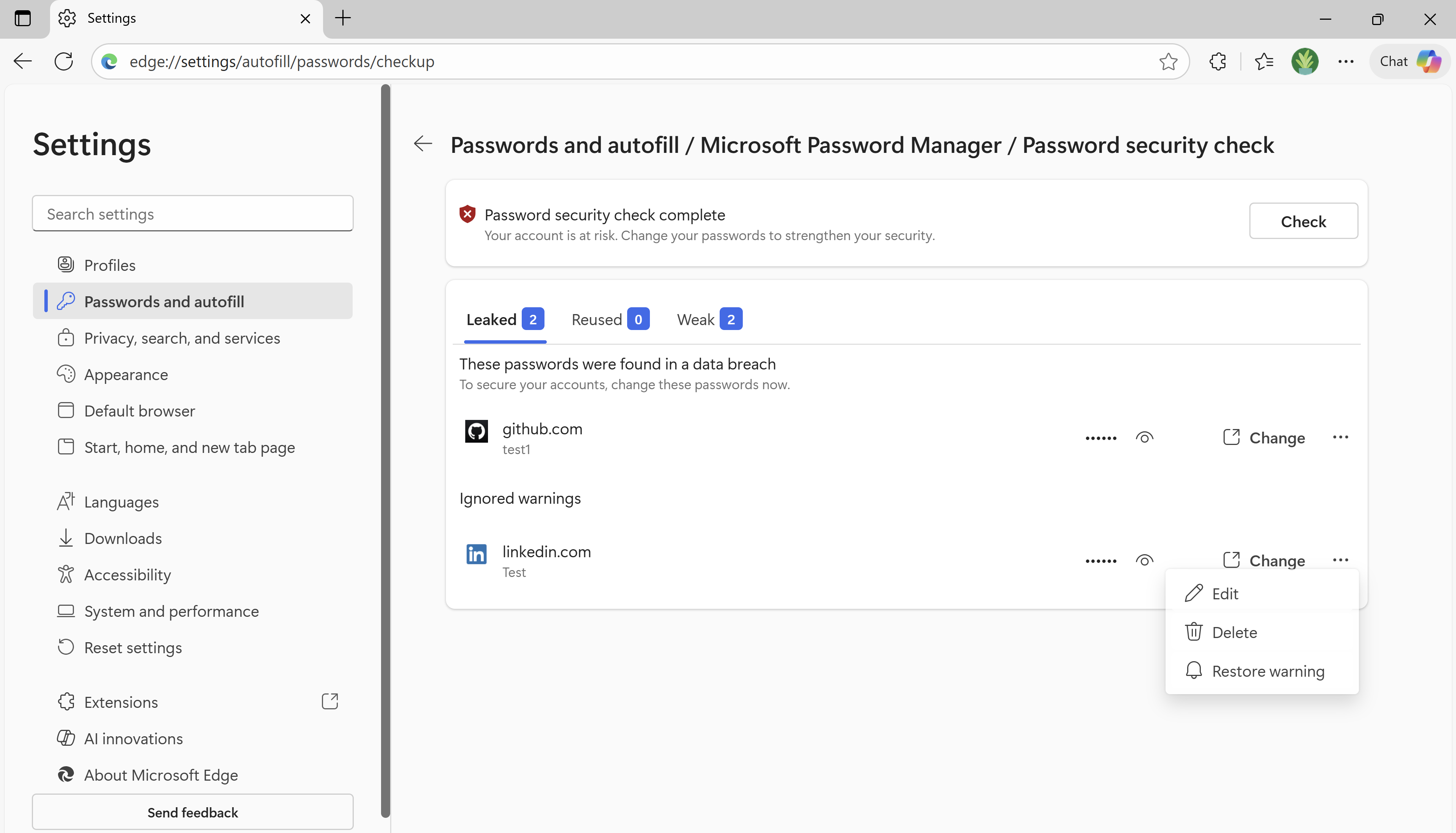Add this page to favorites star
Image resolution: width=1456 pixels, height=833 pixels.
pyautogui.click(x=1168, y=61)
